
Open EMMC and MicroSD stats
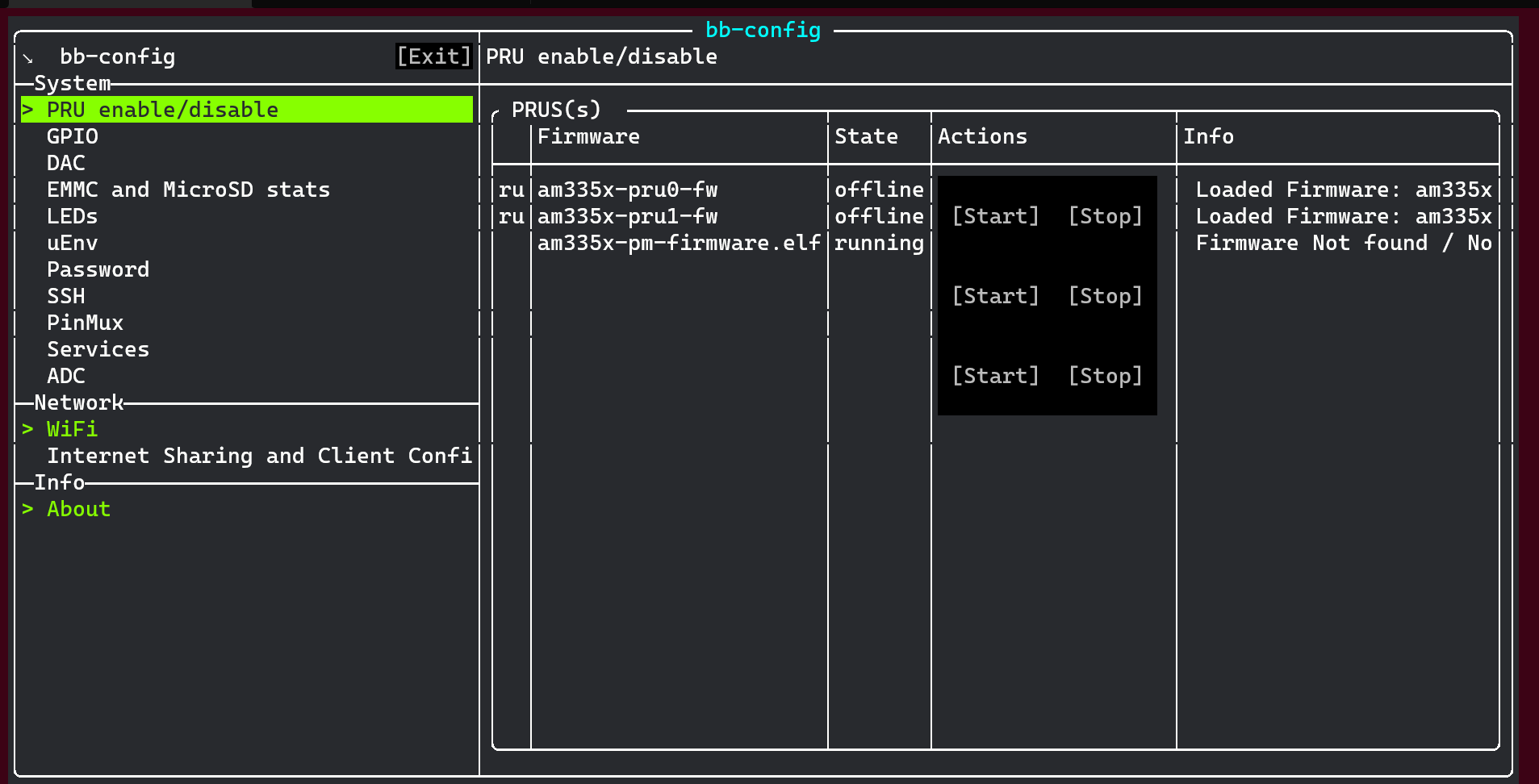(188, 190)
